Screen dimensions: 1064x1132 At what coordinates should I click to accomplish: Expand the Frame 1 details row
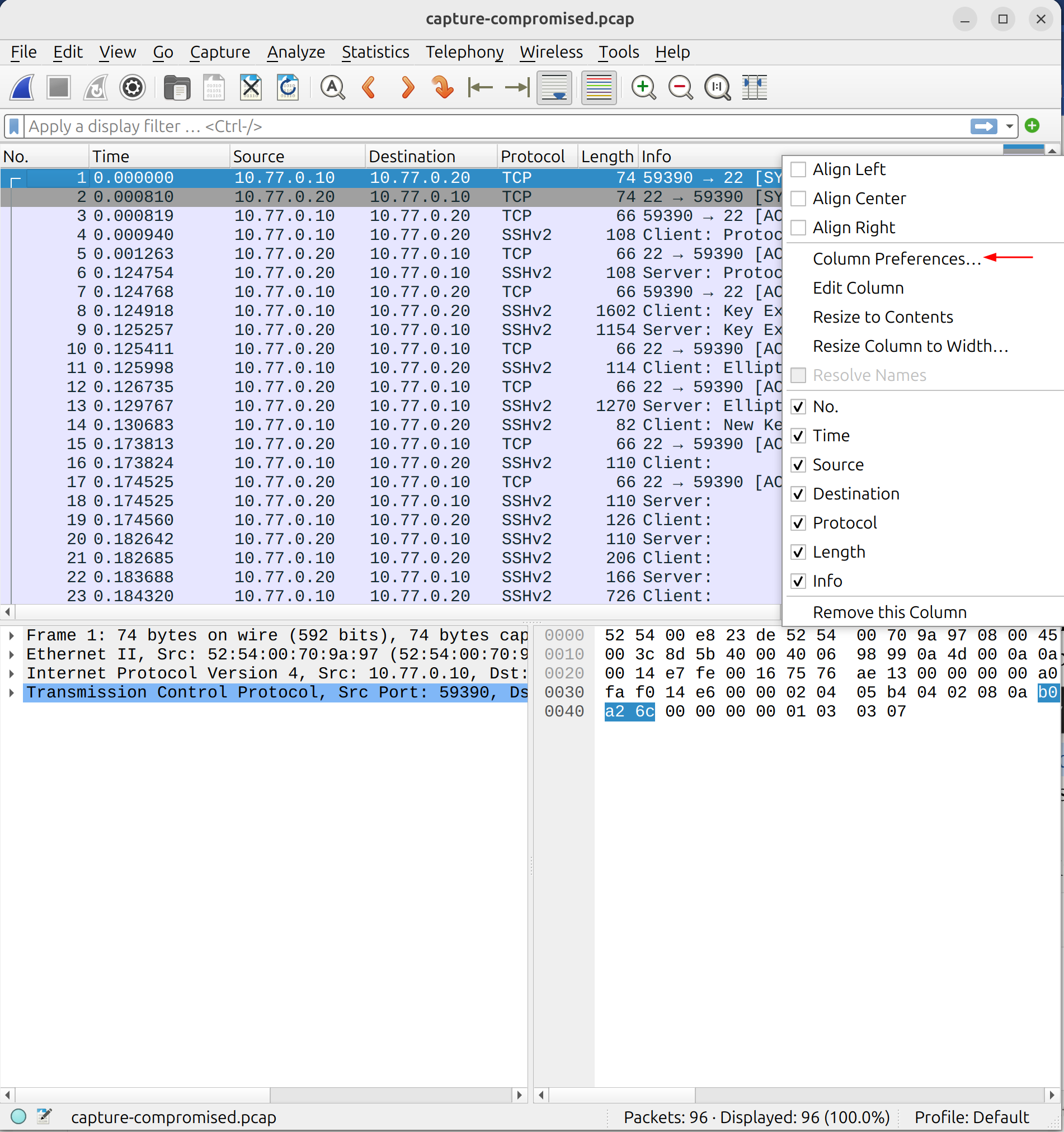(x=11, y=635)
